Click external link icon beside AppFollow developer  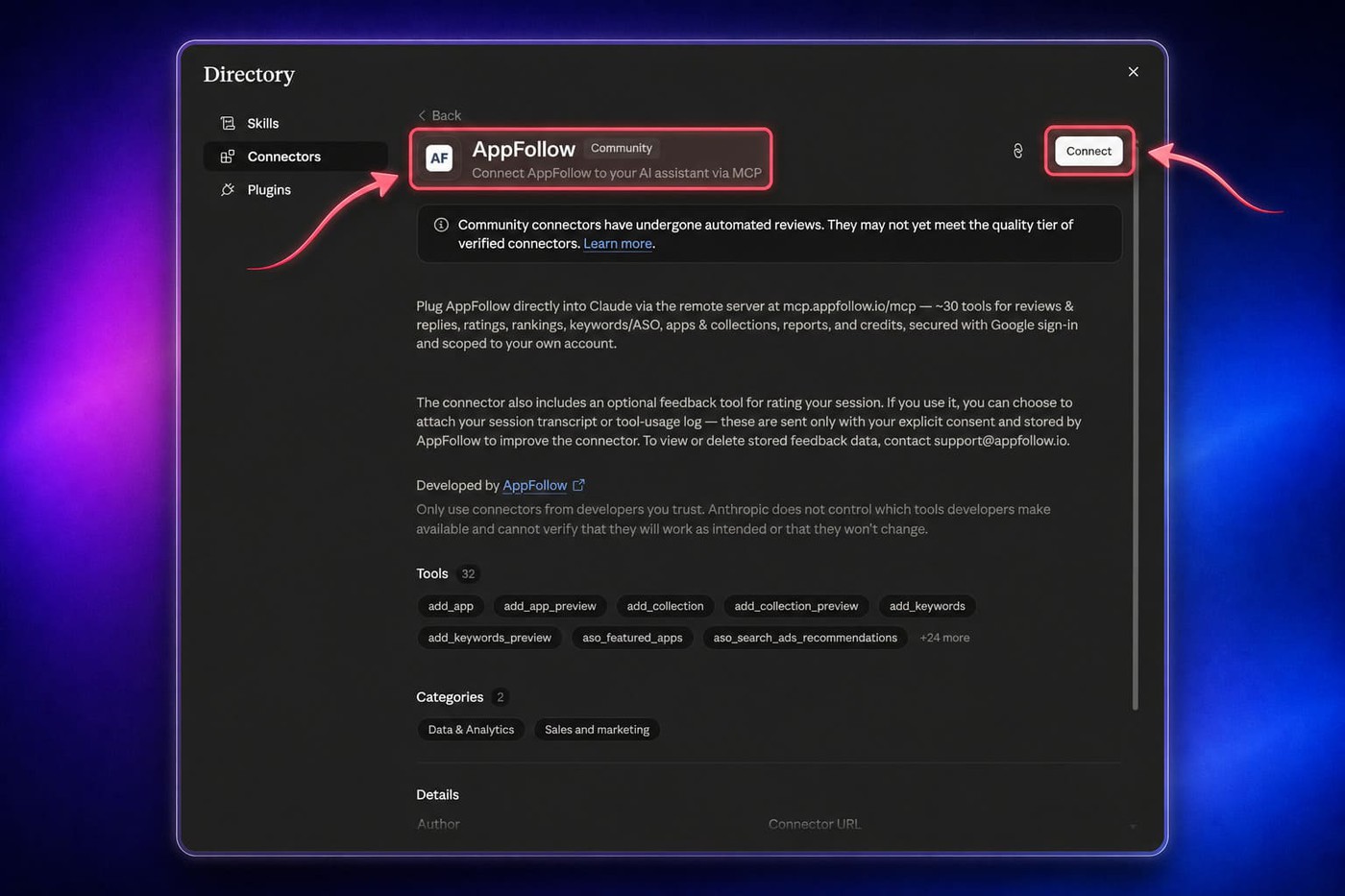pos(578,485)
